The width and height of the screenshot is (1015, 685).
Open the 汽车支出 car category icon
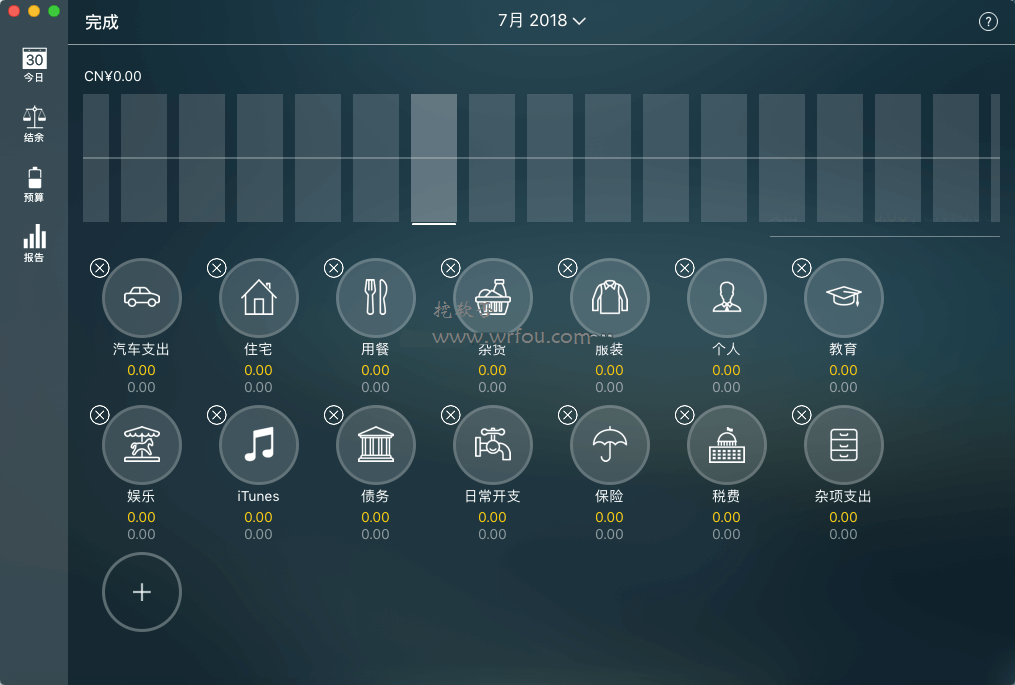click(141, 298)
